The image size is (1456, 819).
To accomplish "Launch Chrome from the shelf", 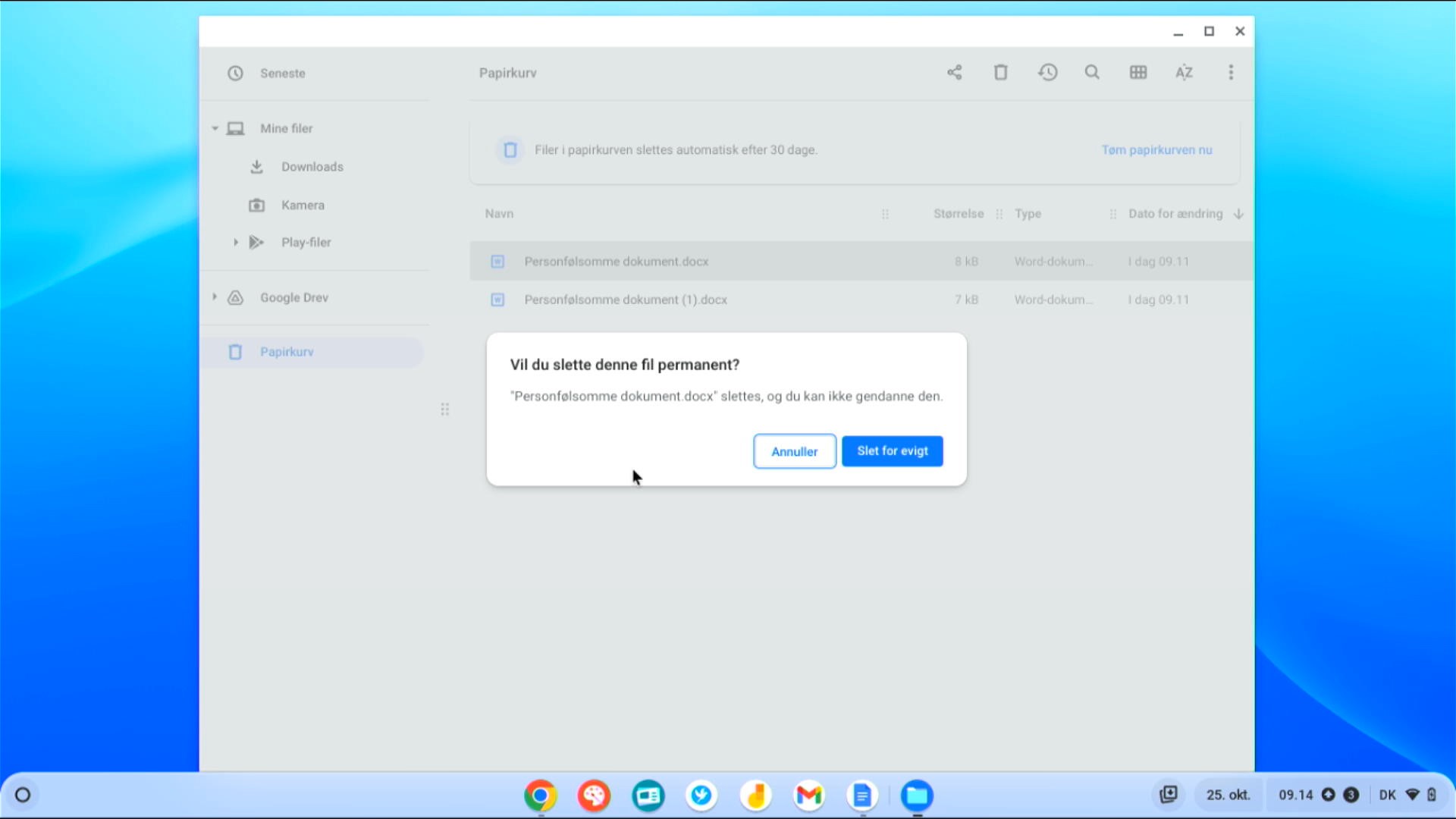I will (x=540, y=795).
